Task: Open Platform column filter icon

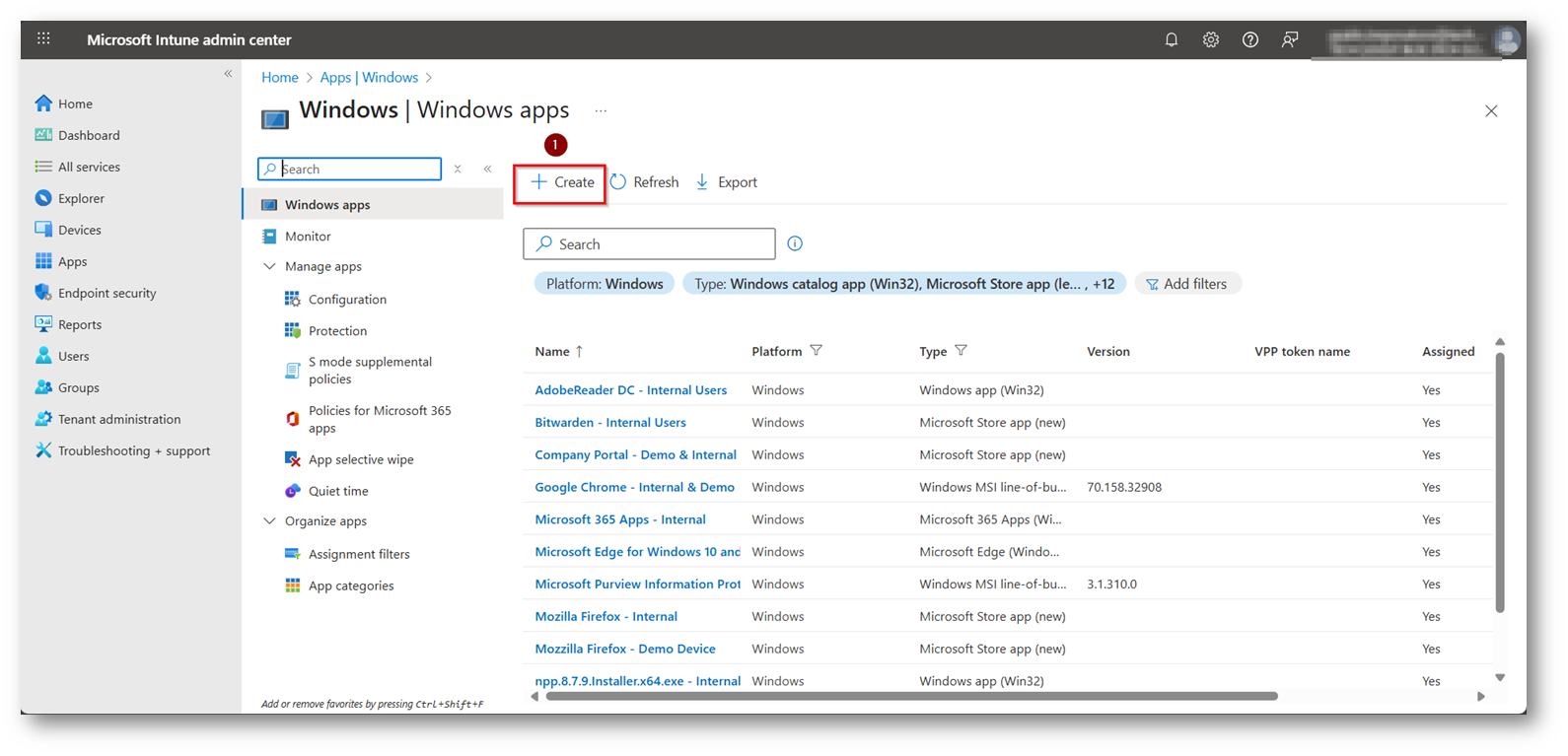Action: [x=816, y=351]
